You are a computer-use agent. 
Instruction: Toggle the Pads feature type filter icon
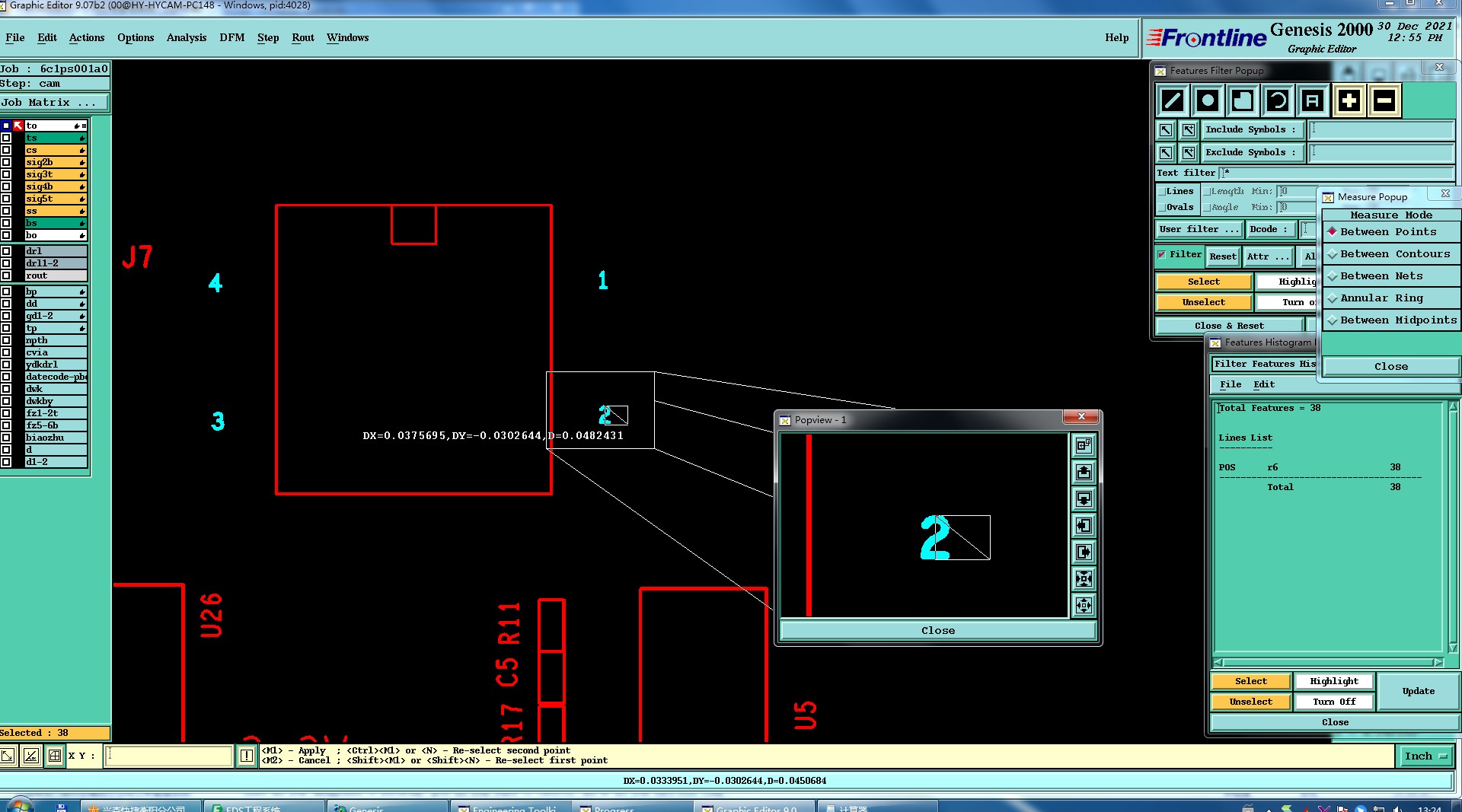pos(1208,100)
